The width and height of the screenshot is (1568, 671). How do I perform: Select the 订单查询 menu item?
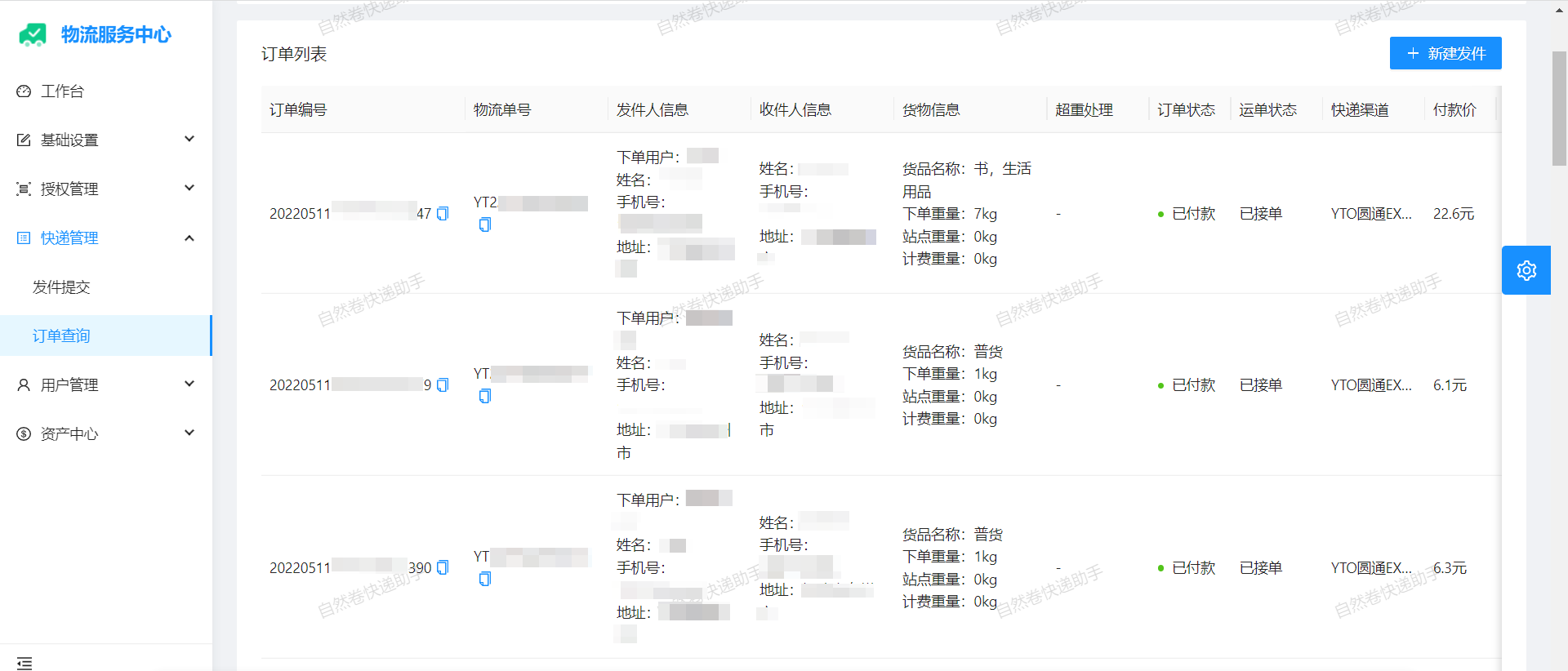[61, 335]
